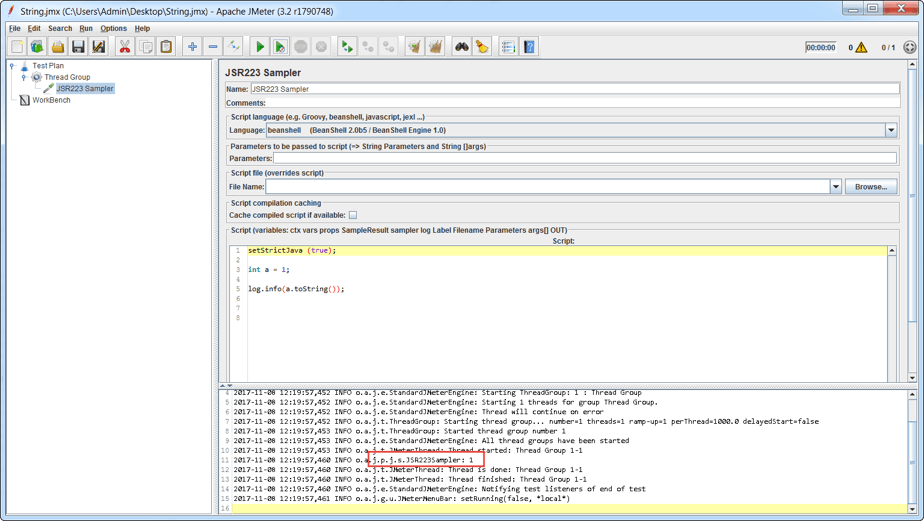Select Thread Group in the tree
Viewport: 924px width, 521px height.
coord(67,77)
